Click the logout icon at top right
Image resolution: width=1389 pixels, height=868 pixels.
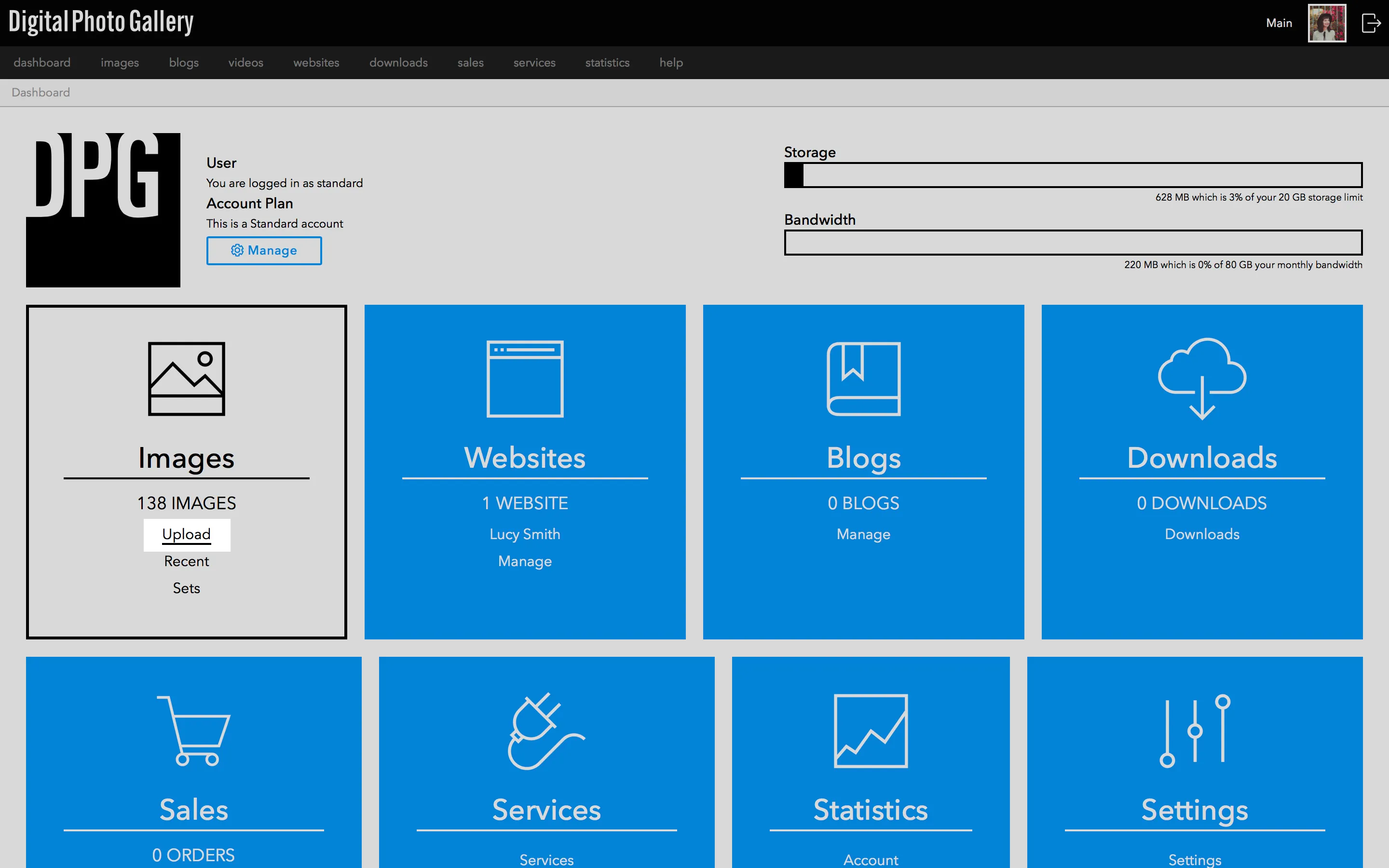coord(1371,23)
